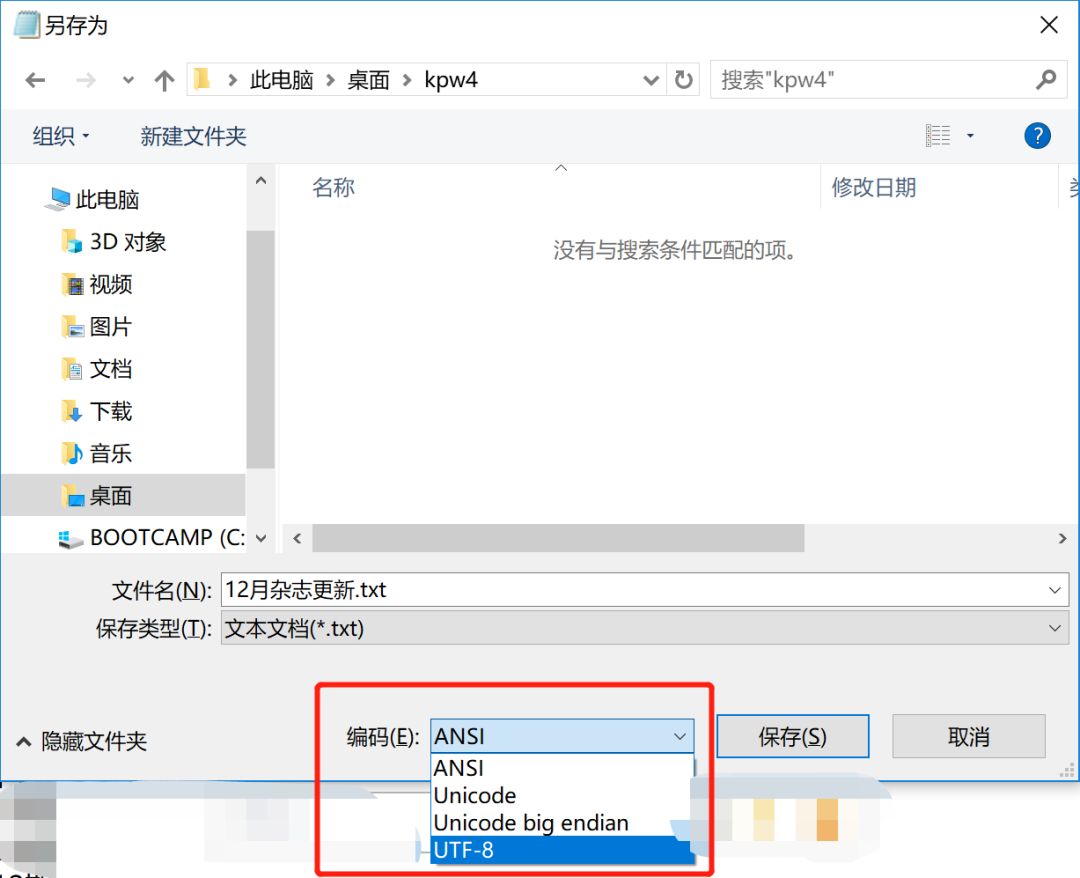Choose Unicode big endian encoding

pyautogui.click(x=561, y=823)
